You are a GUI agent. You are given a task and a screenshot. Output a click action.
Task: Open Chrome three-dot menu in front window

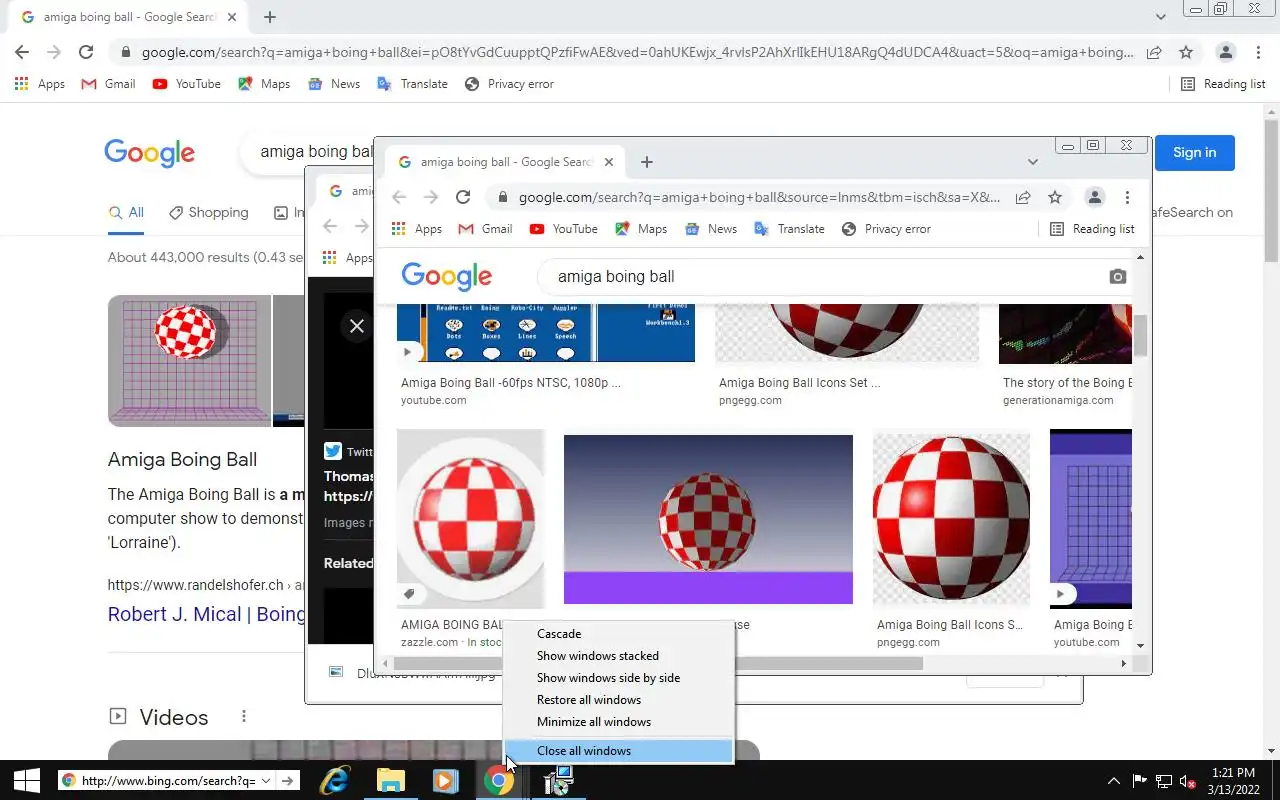pos(1127,197)
